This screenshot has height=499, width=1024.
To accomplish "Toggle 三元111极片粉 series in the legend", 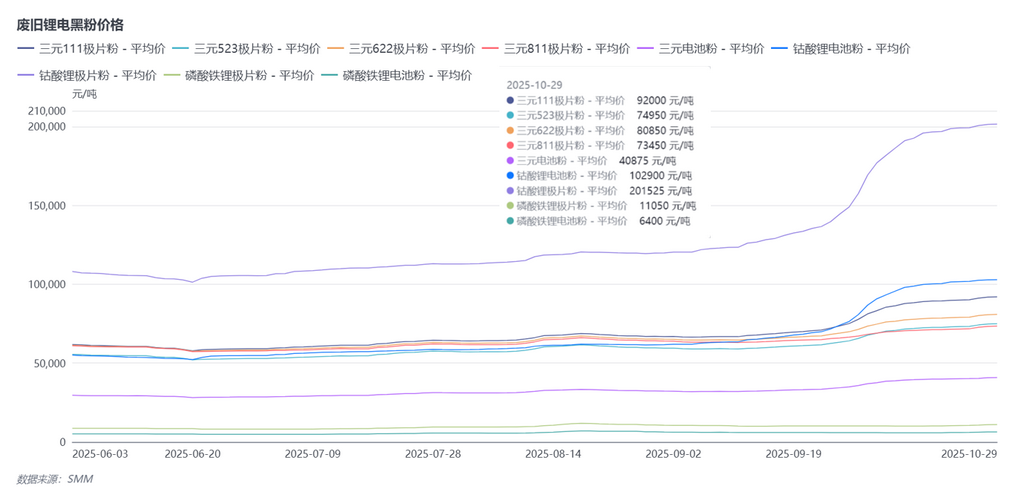I will tap(96, 47).
